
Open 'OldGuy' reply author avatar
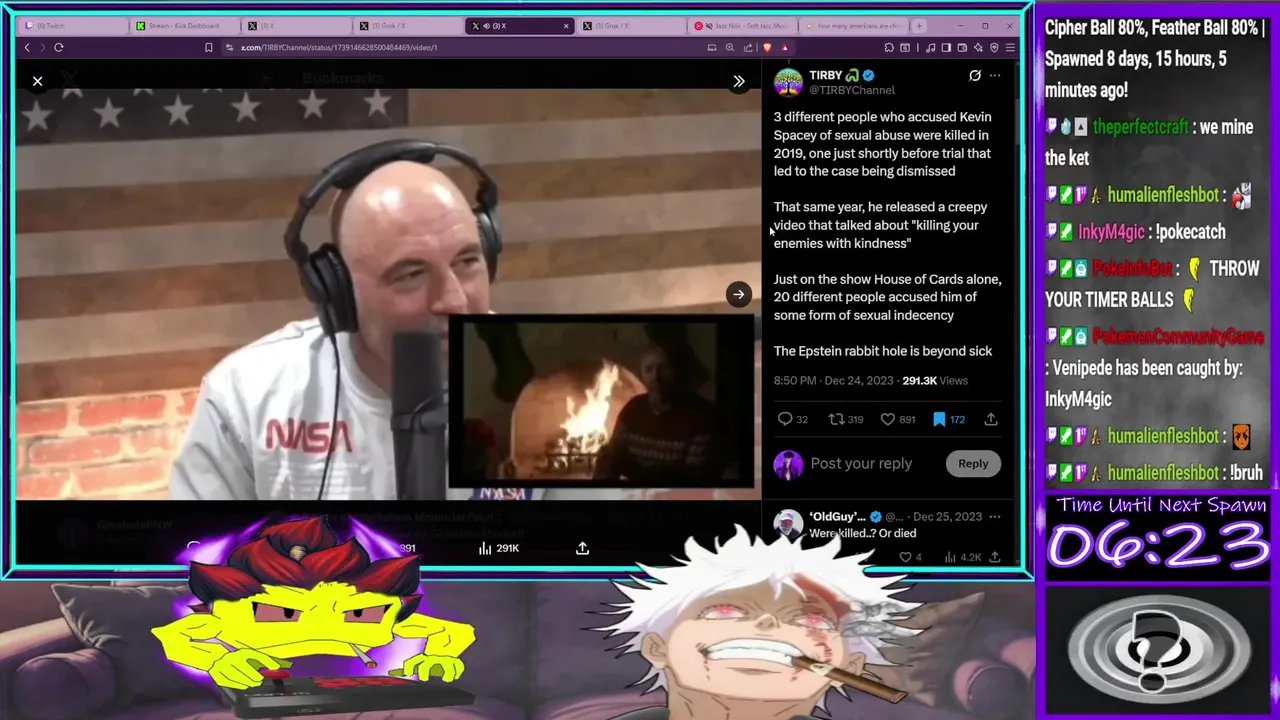788,525
